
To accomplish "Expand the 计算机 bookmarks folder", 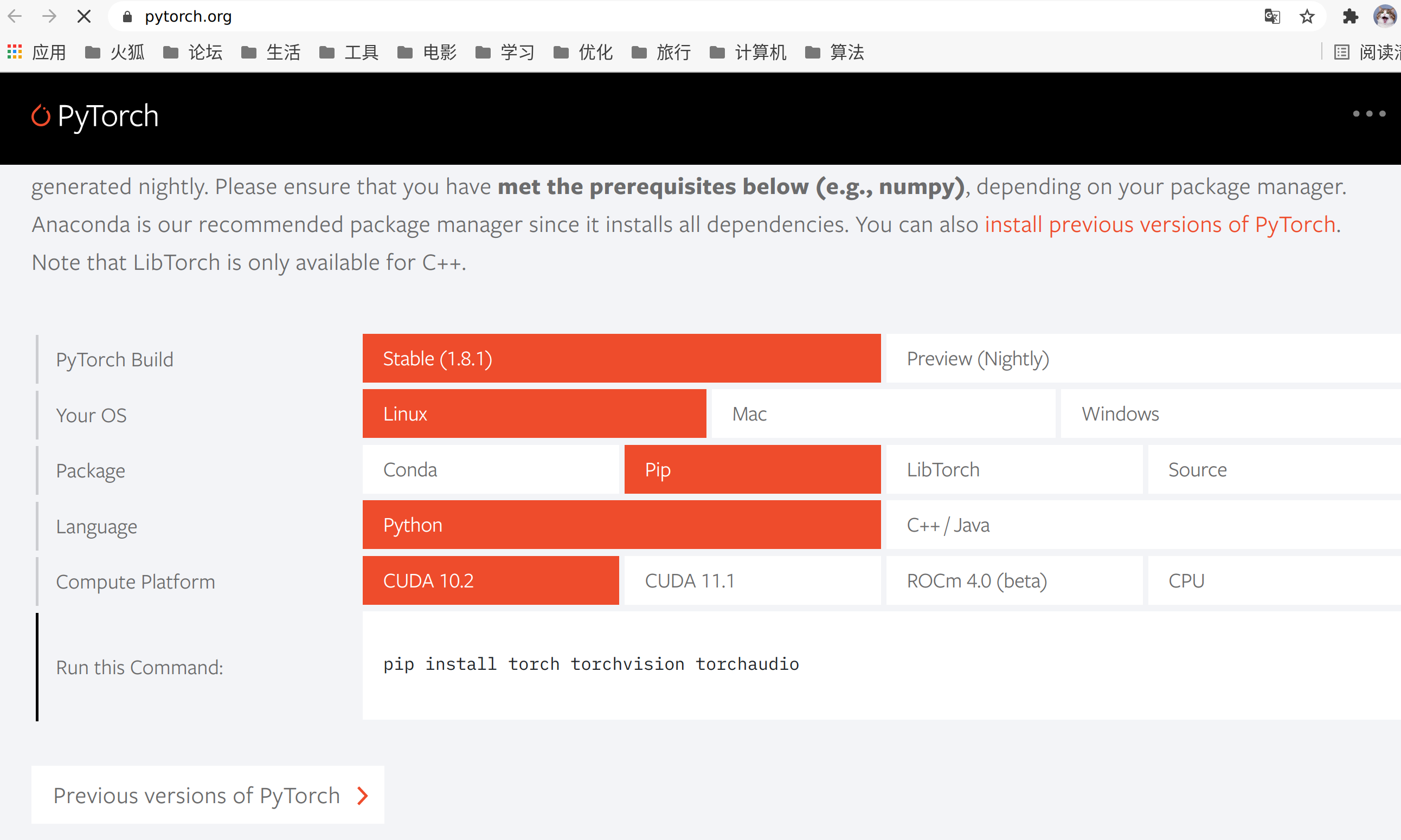I will tap(748, 52).
